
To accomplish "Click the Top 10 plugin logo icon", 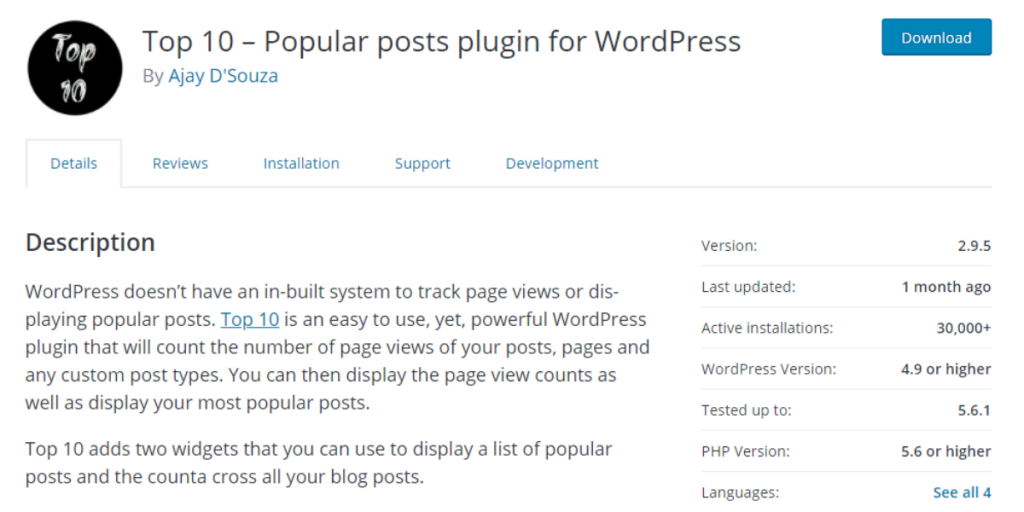I will pos(74,68).
